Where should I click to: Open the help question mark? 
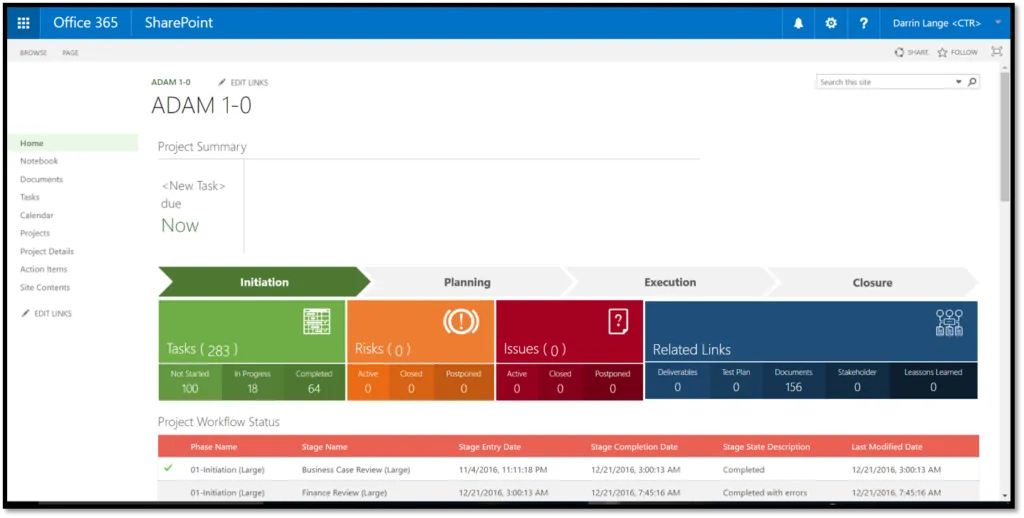tap(863, 23)
